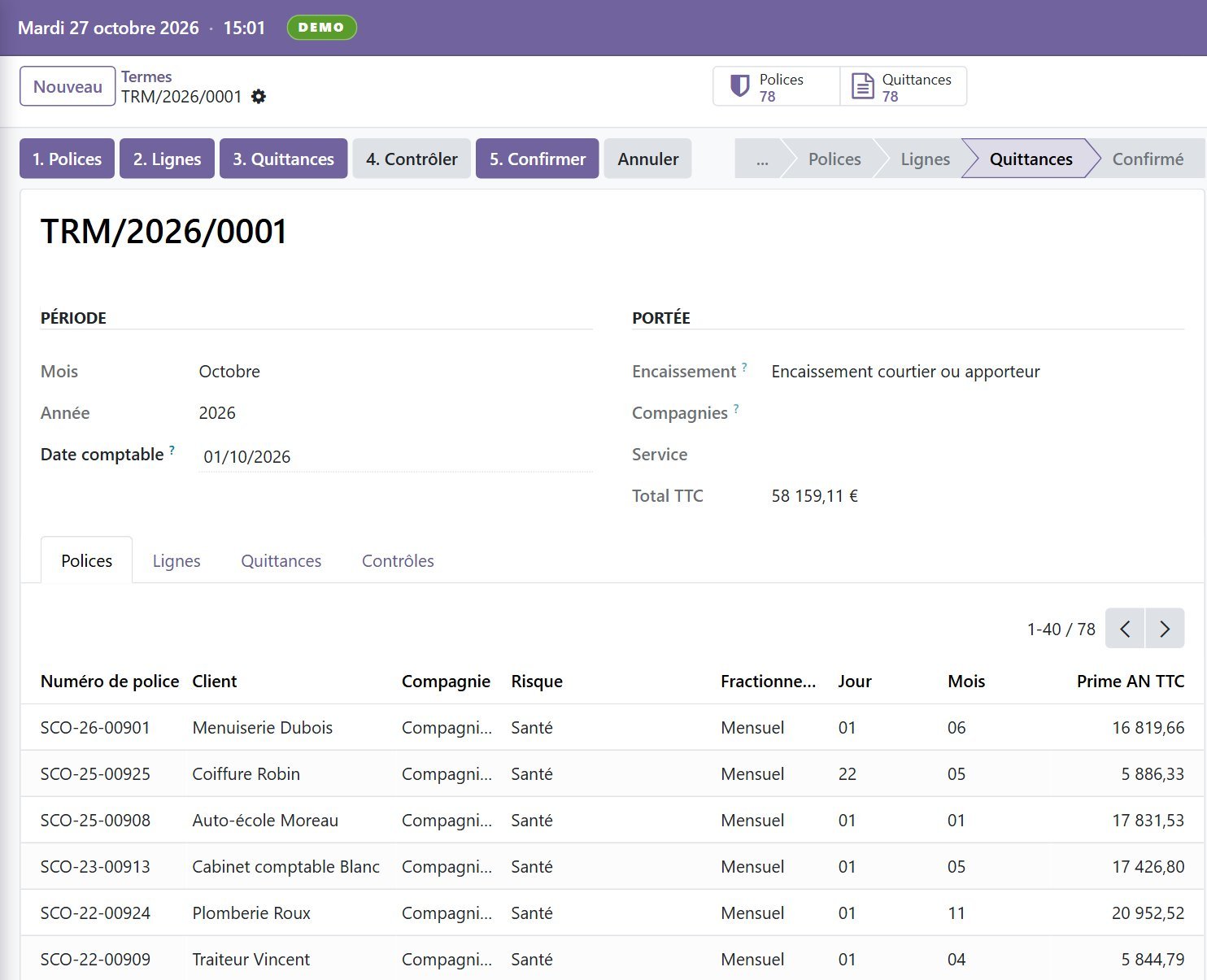Image resolution: width=1207 pixels, height=980 pixels.
Task: Run step 3. Quittances
Action: click(283, 159)
